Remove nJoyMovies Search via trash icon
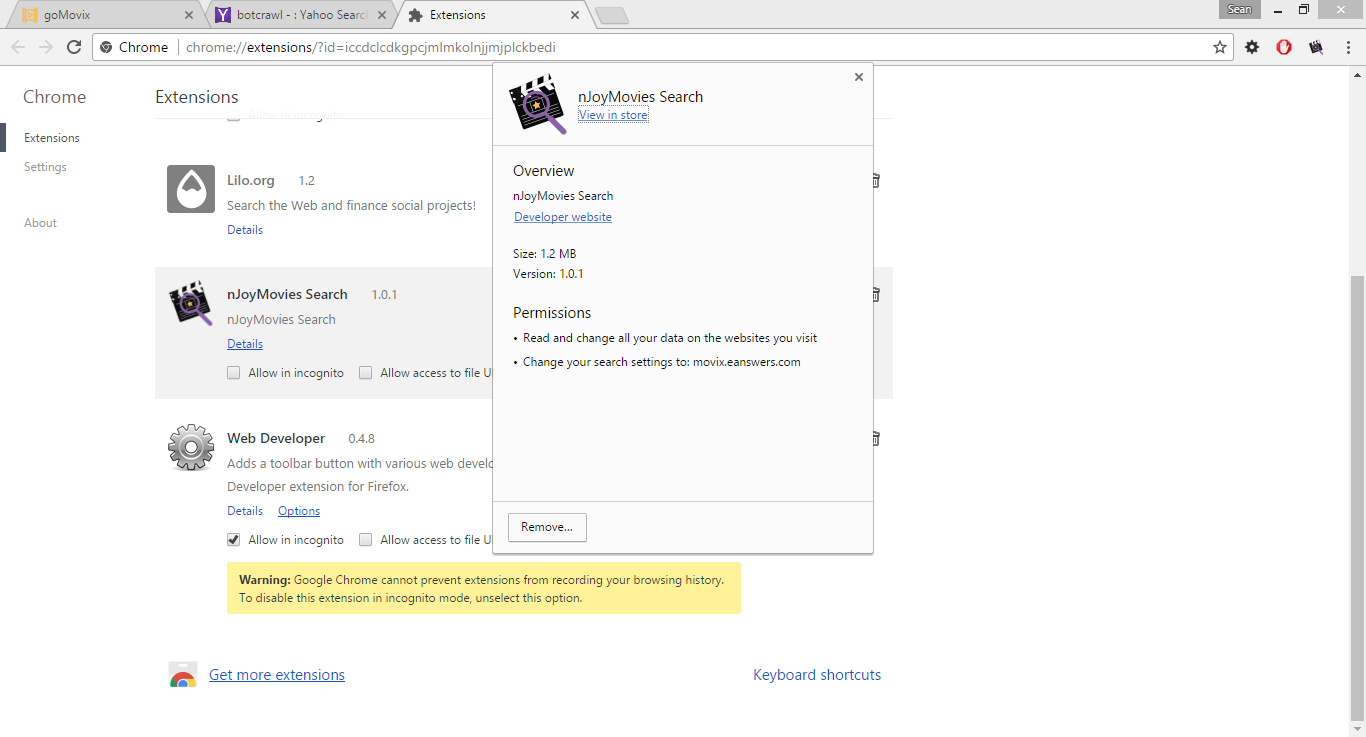The width and height of the screenshot is (1366, 737). coord(875,294)
